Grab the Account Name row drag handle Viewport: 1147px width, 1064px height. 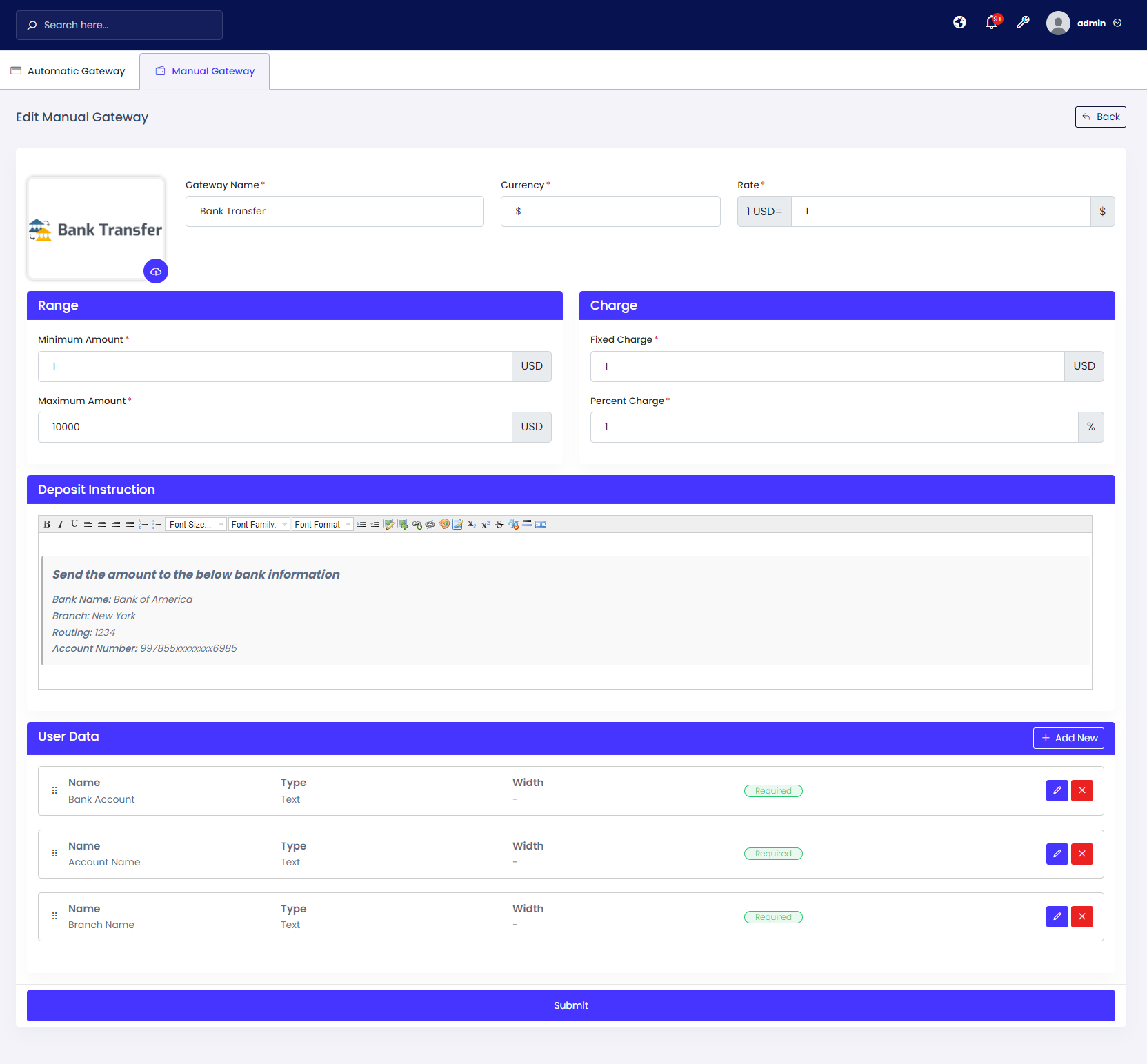pos(54,854)
